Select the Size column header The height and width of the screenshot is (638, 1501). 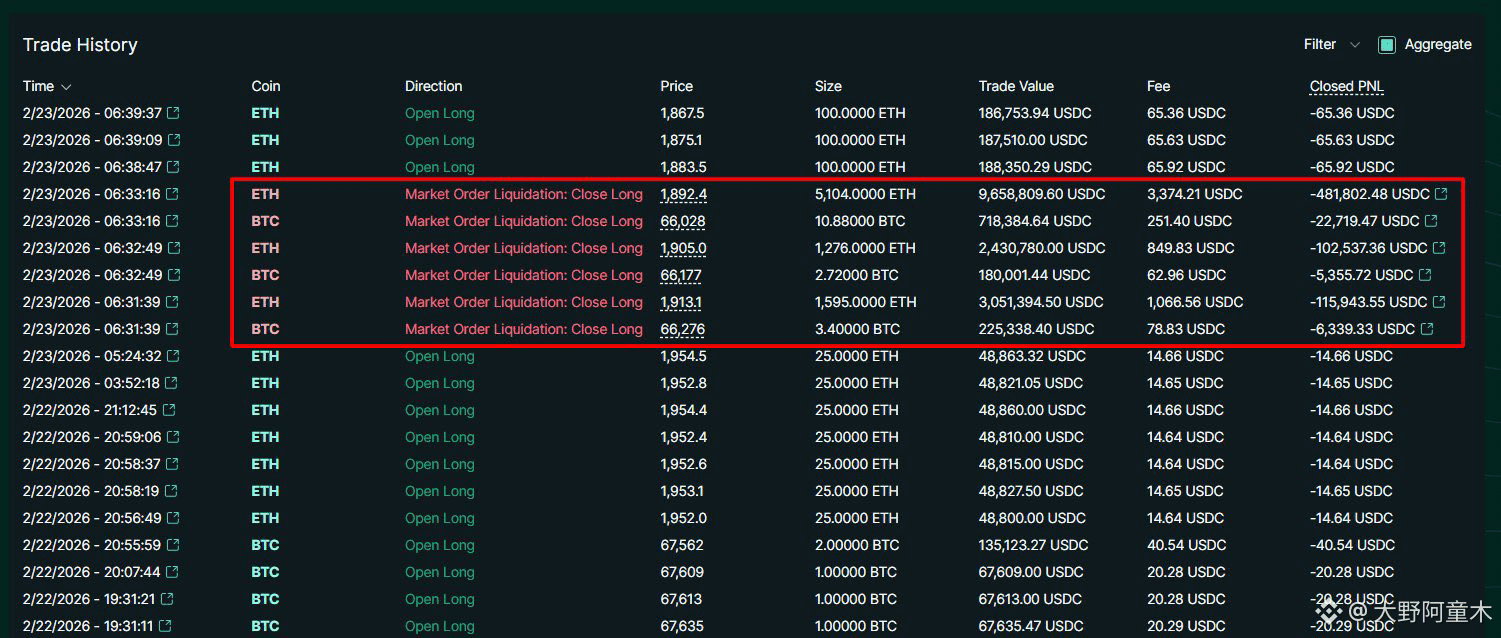pyautogui.click(x=828, y=86)
